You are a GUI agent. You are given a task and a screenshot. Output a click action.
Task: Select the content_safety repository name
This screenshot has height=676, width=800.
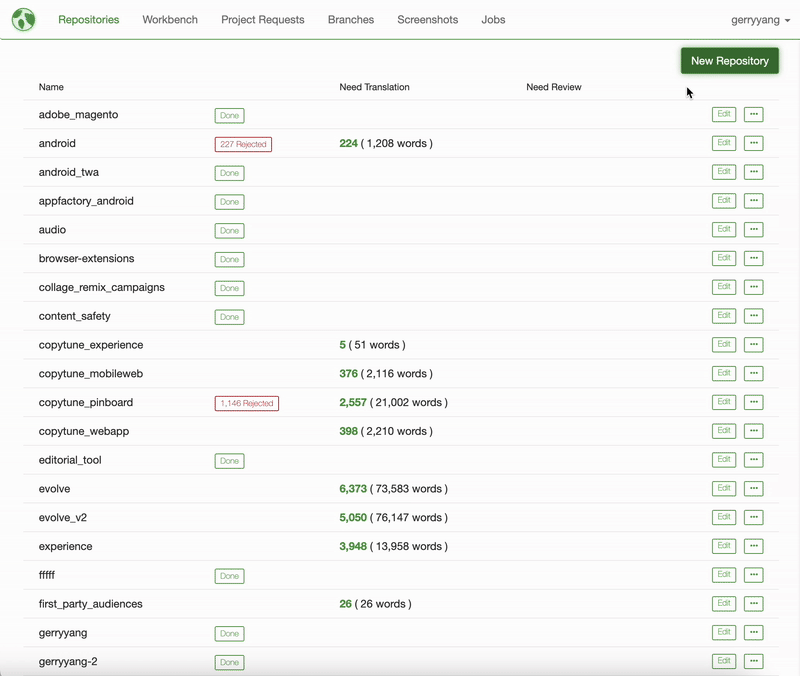click(x=74, y=316)
